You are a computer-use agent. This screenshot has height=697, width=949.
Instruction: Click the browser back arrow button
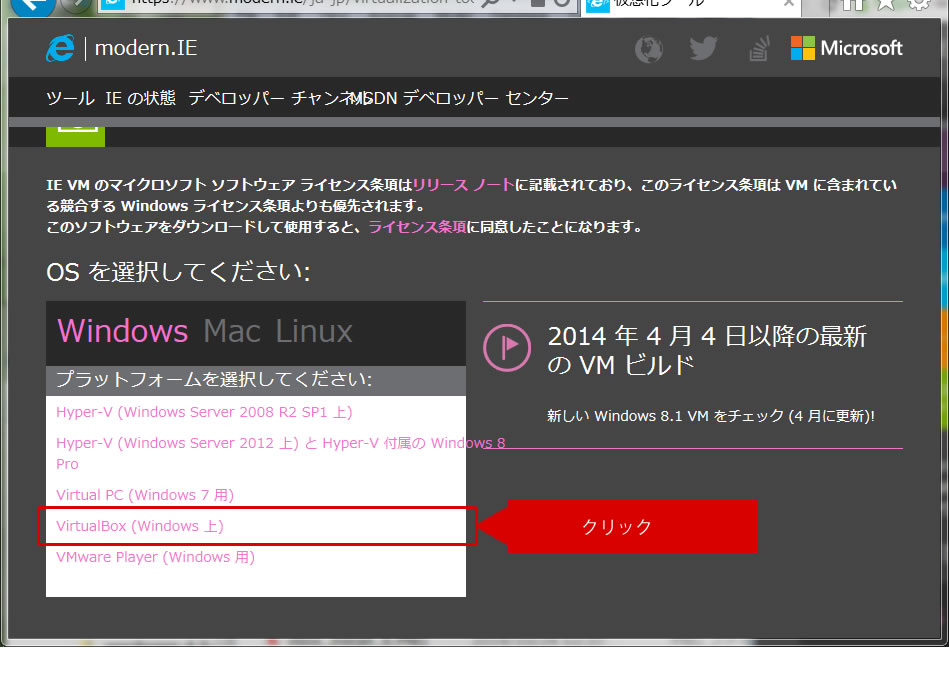pos(33,5)
